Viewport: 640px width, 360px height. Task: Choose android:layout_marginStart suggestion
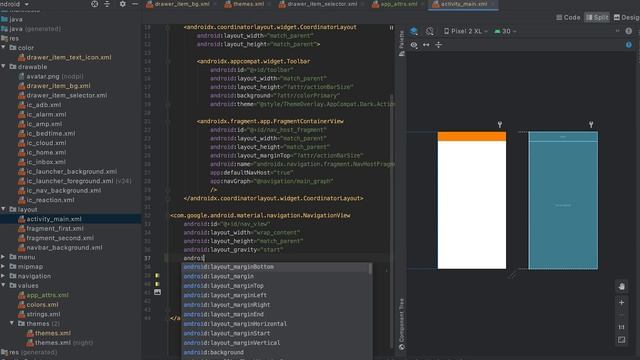click(276, 333)
